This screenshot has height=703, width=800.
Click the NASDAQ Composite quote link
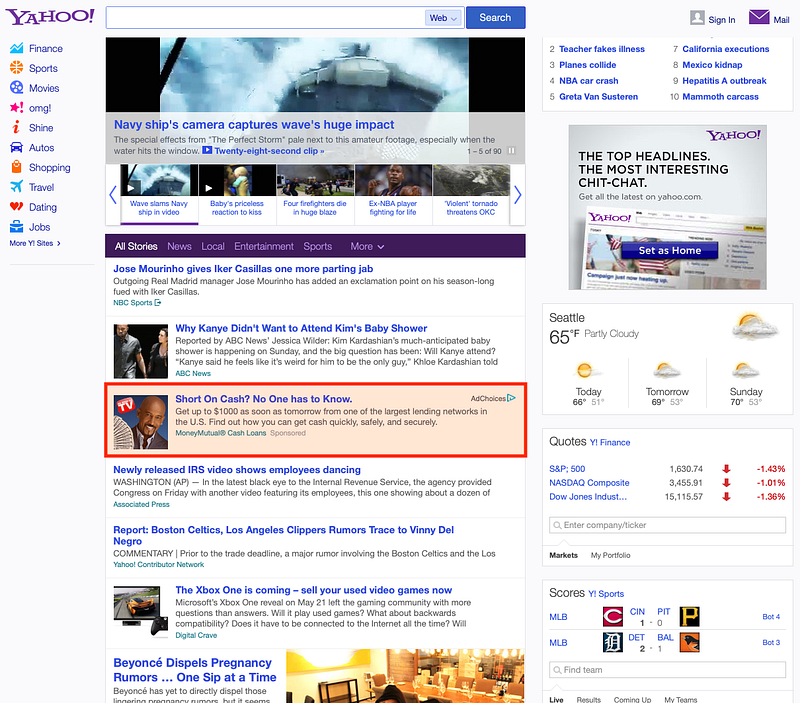coord(589,483)
